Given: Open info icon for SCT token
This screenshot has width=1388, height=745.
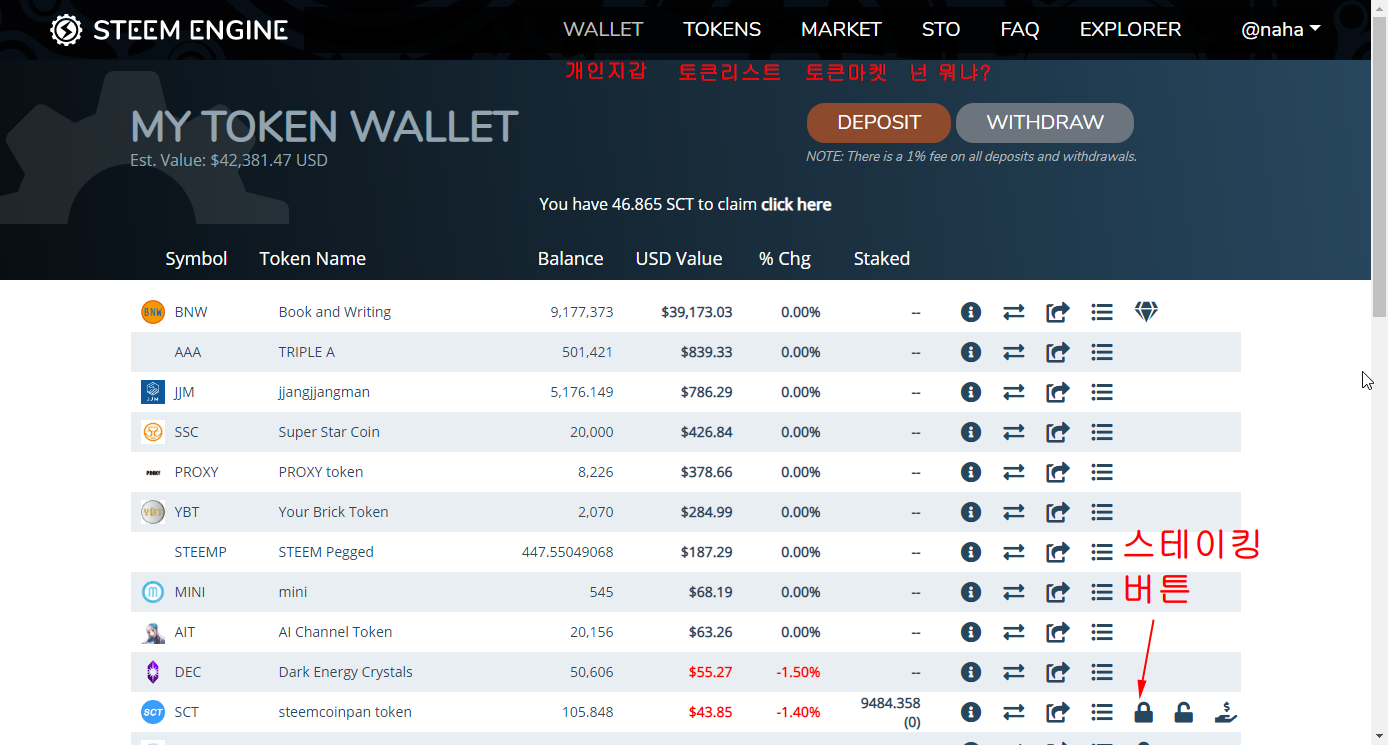Looking at the screenshot, I should tap(970, 712).
